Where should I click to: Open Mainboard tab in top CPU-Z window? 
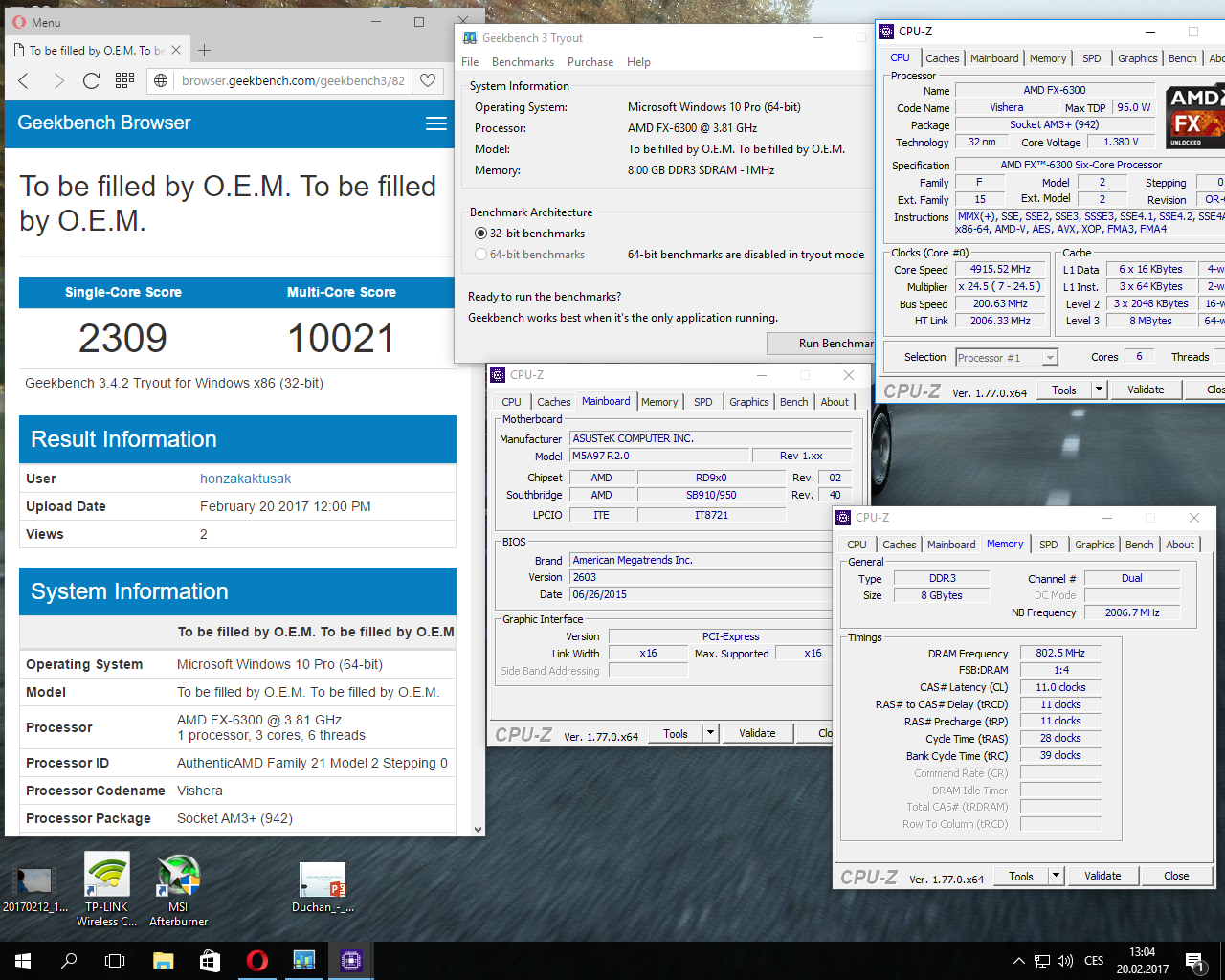tap(994, 58)
